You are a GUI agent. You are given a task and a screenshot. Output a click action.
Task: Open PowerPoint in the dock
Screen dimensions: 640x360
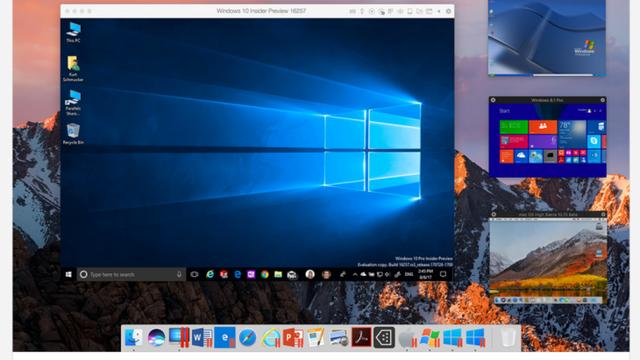coord(293,338)
